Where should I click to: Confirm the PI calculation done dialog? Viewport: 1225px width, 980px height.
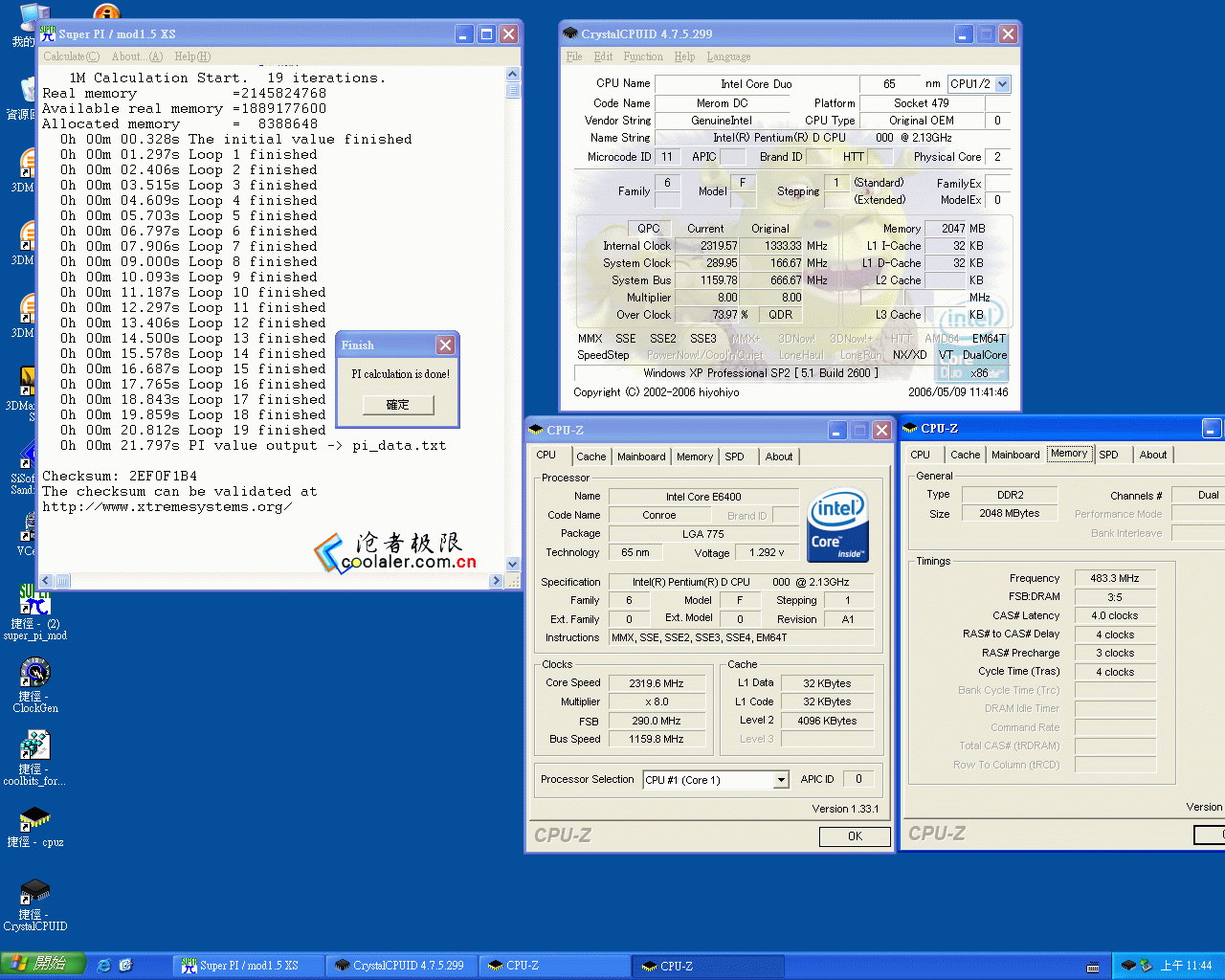click(x=397, y=405)
